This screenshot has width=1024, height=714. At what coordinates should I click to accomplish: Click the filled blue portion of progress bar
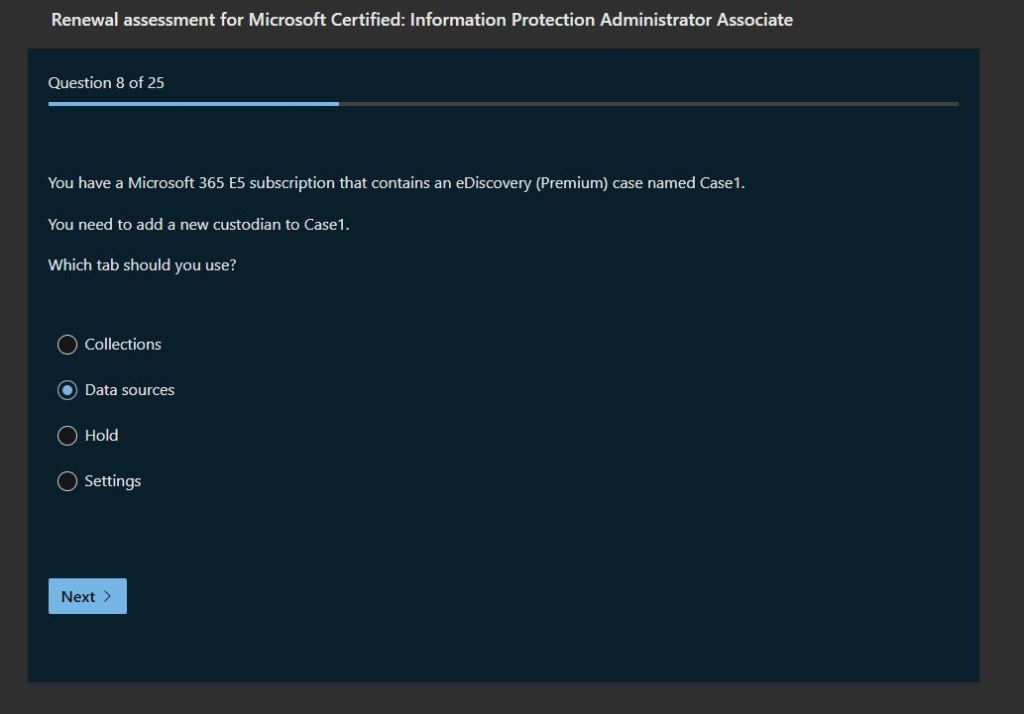coord(193,104)
